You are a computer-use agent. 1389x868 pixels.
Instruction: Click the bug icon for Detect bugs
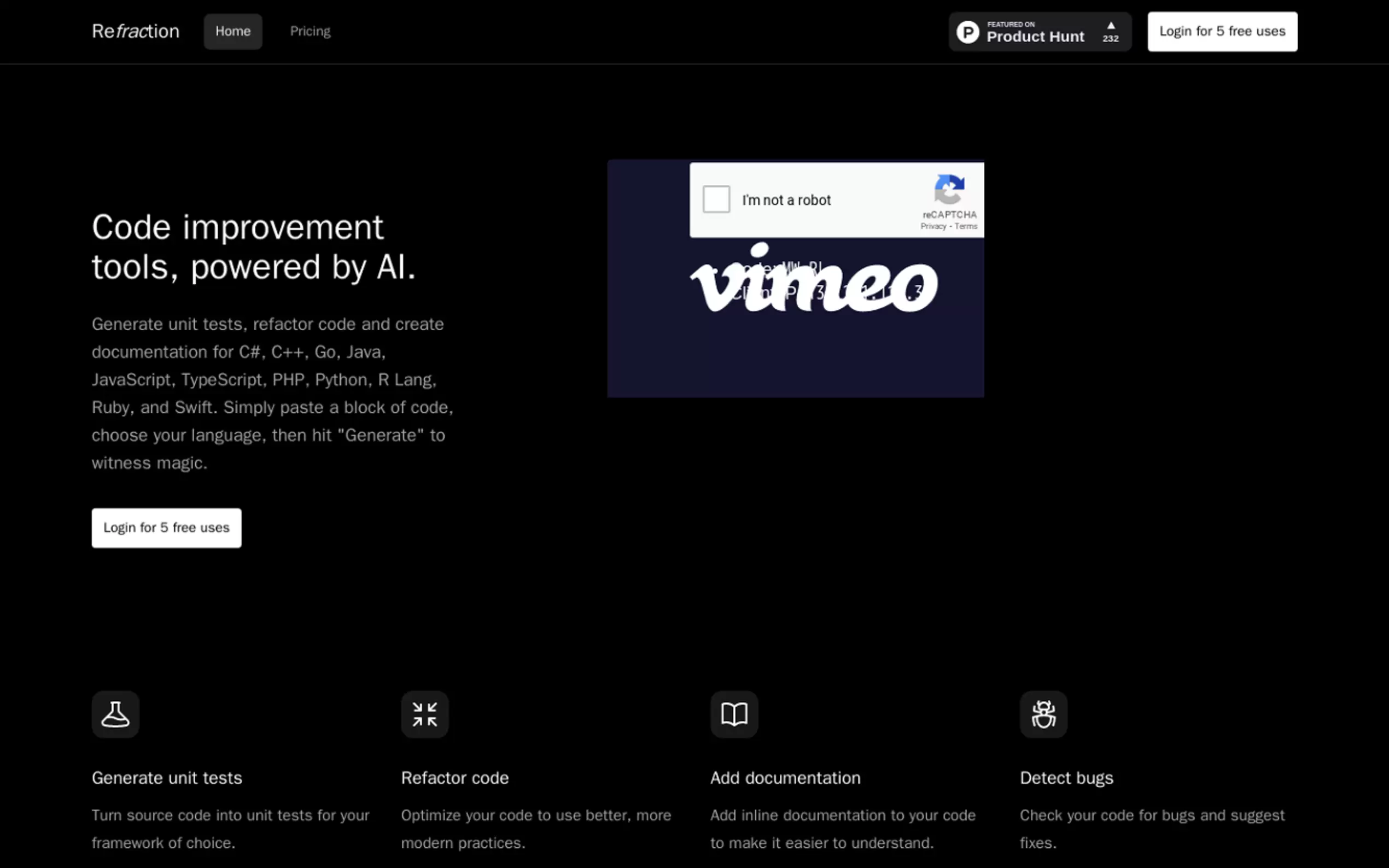(1043, 714)
